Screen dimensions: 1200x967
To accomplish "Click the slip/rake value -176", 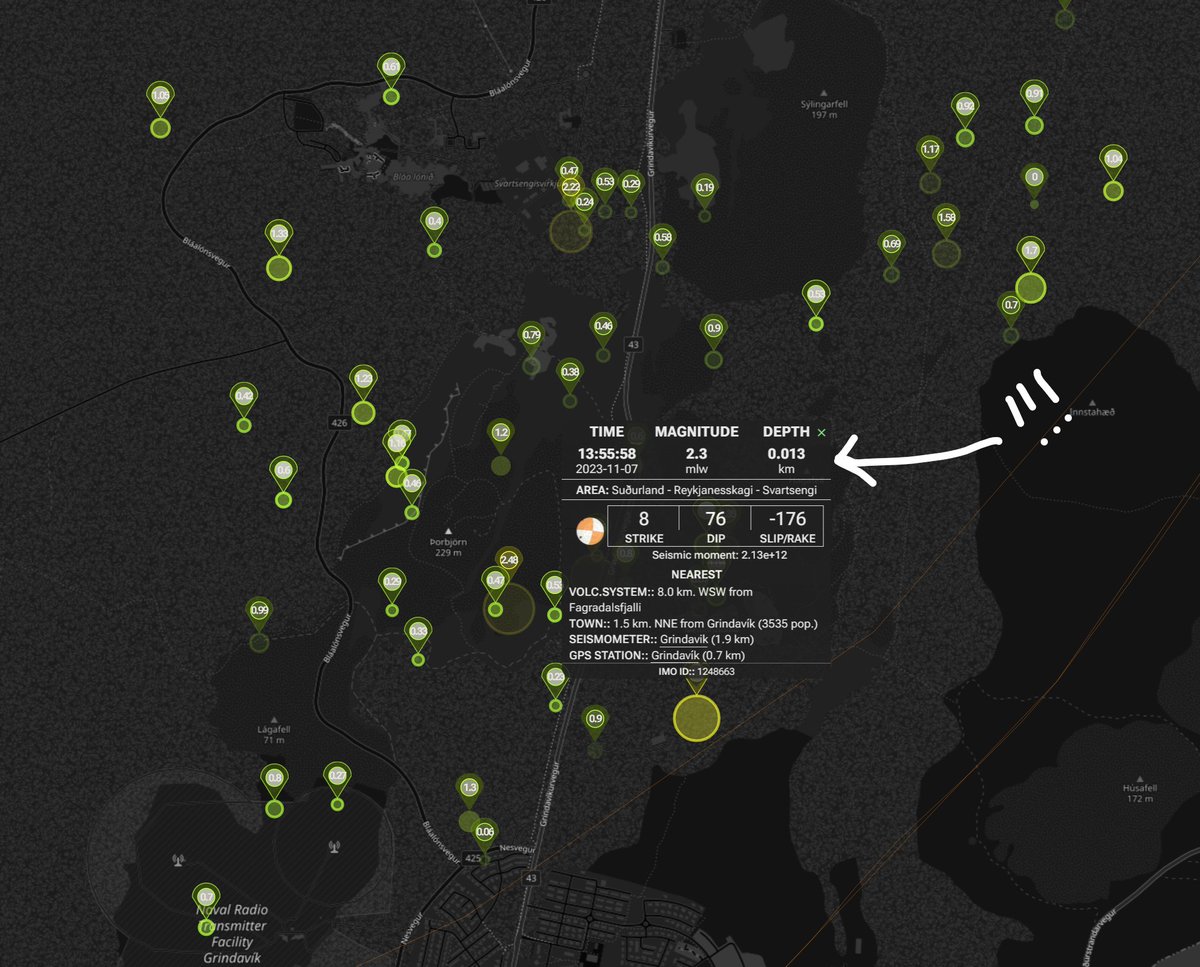I will click(x=786, y=518).
